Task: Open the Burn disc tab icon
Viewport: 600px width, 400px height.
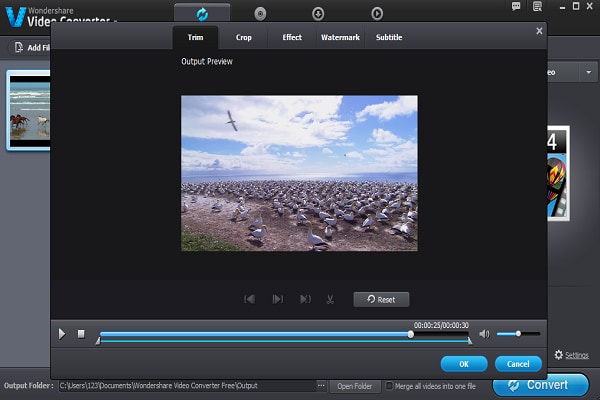Action: tap(260, 14)
